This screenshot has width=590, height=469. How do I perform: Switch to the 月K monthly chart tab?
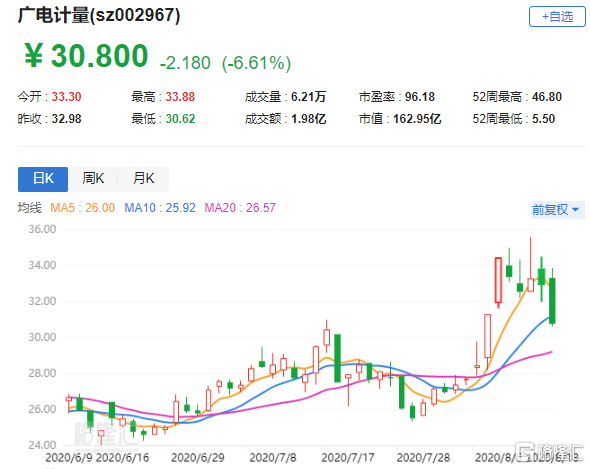143,179
